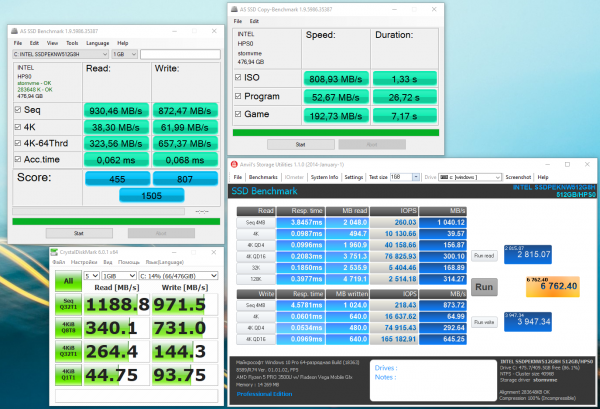Screen dimensions: 600x409
Task: Open System Info menu in Anvil
Action: click(x=324, y=177)
